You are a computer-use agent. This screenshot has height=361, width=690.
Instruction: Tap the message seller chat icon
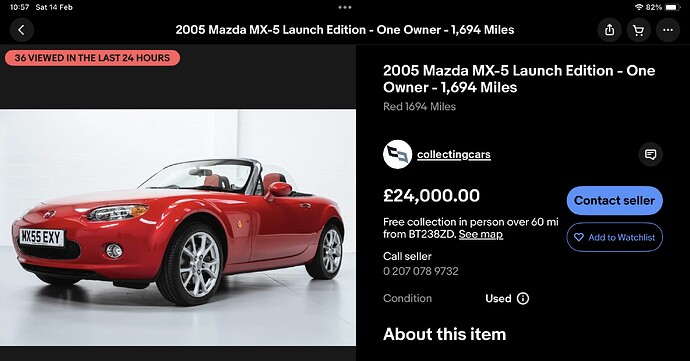click(x=650, y=155)
